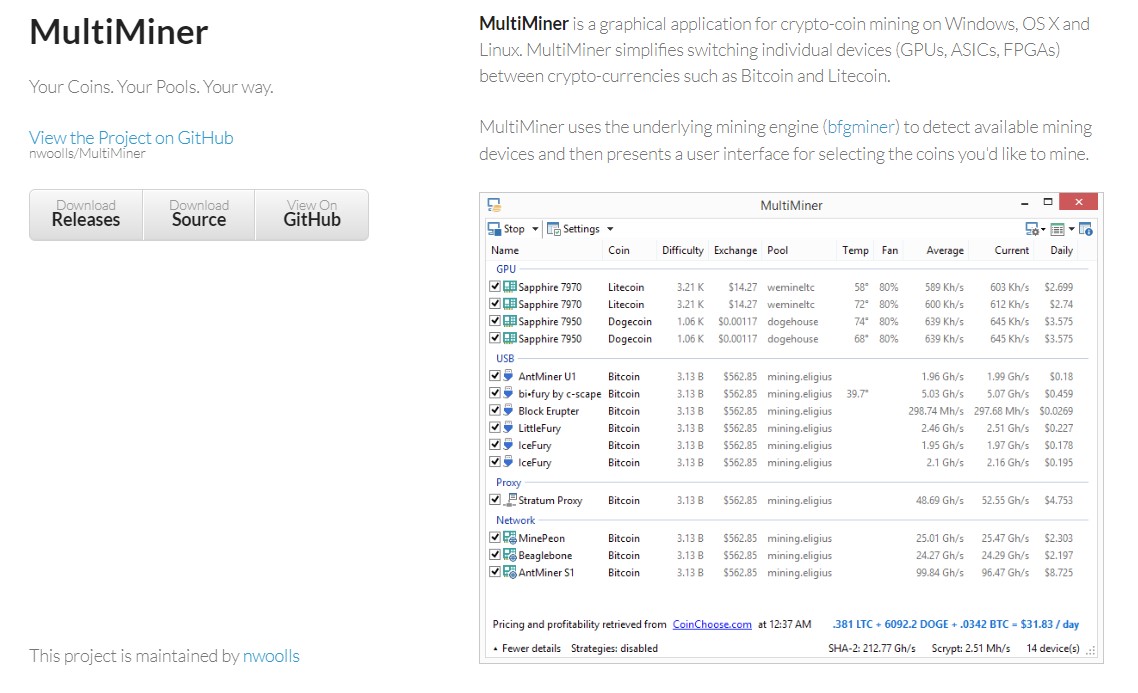Viewport: 1138px width, 693px height.
Task: Toggle the Stratum Proxy checkbox
Action: tap(495, 499)
